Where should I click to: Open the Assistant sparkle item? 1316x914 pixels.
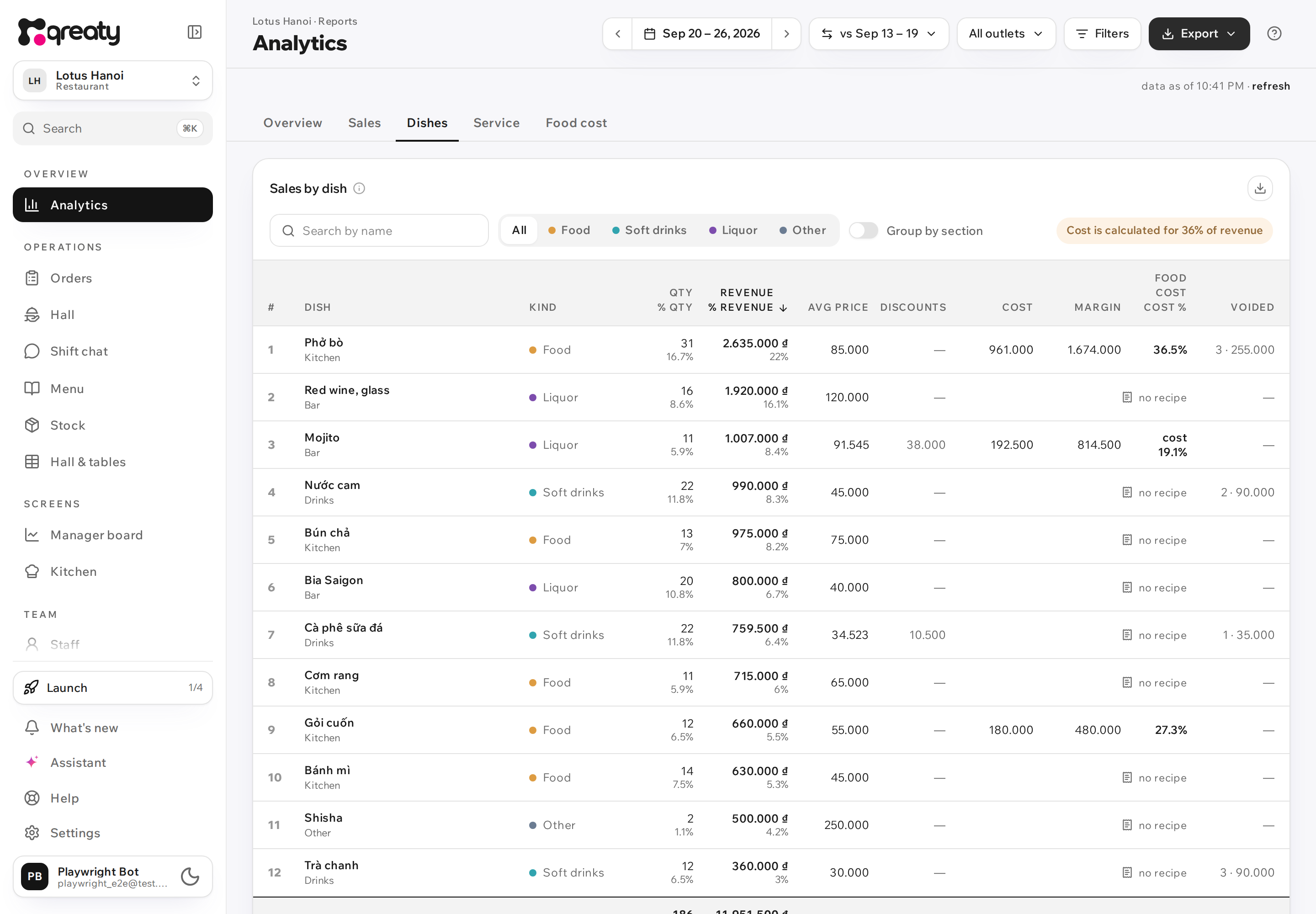tap(113, 763)
